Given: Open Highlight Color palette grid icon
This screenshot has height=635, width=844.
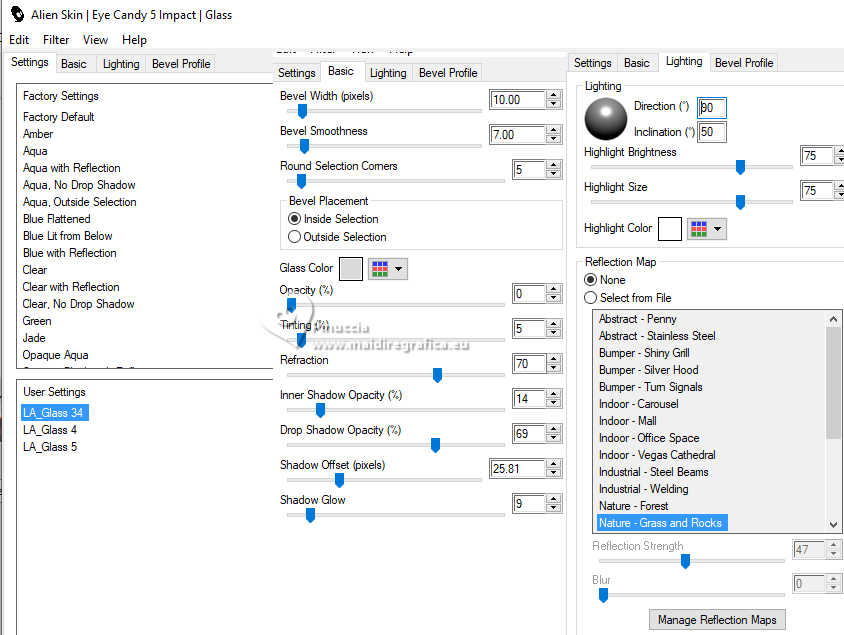Looking at the screenshot, I should pos(699,229).
